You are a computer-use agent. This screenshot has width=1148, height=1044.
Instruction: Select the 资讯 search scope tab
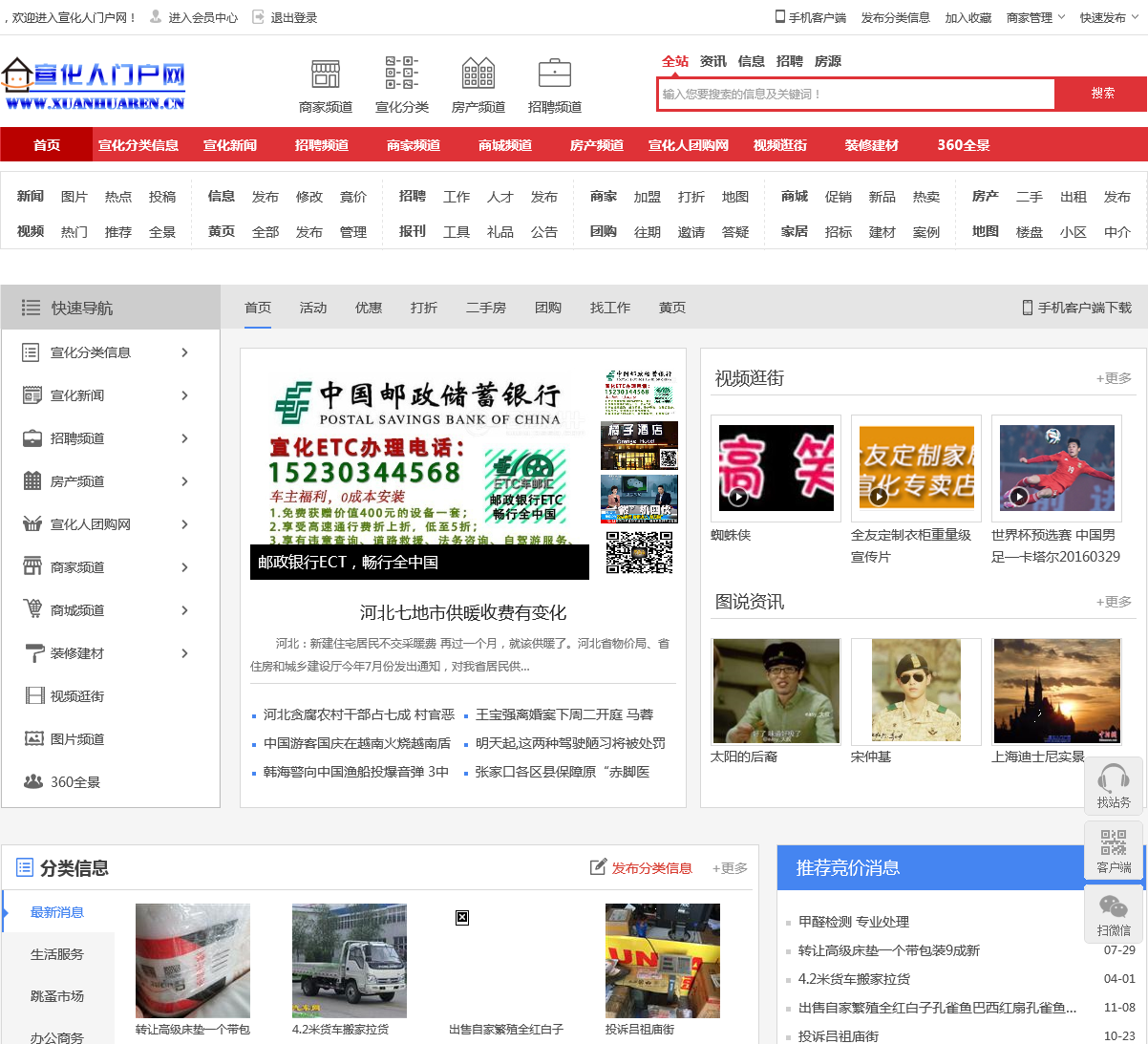[x=713, y=61]
